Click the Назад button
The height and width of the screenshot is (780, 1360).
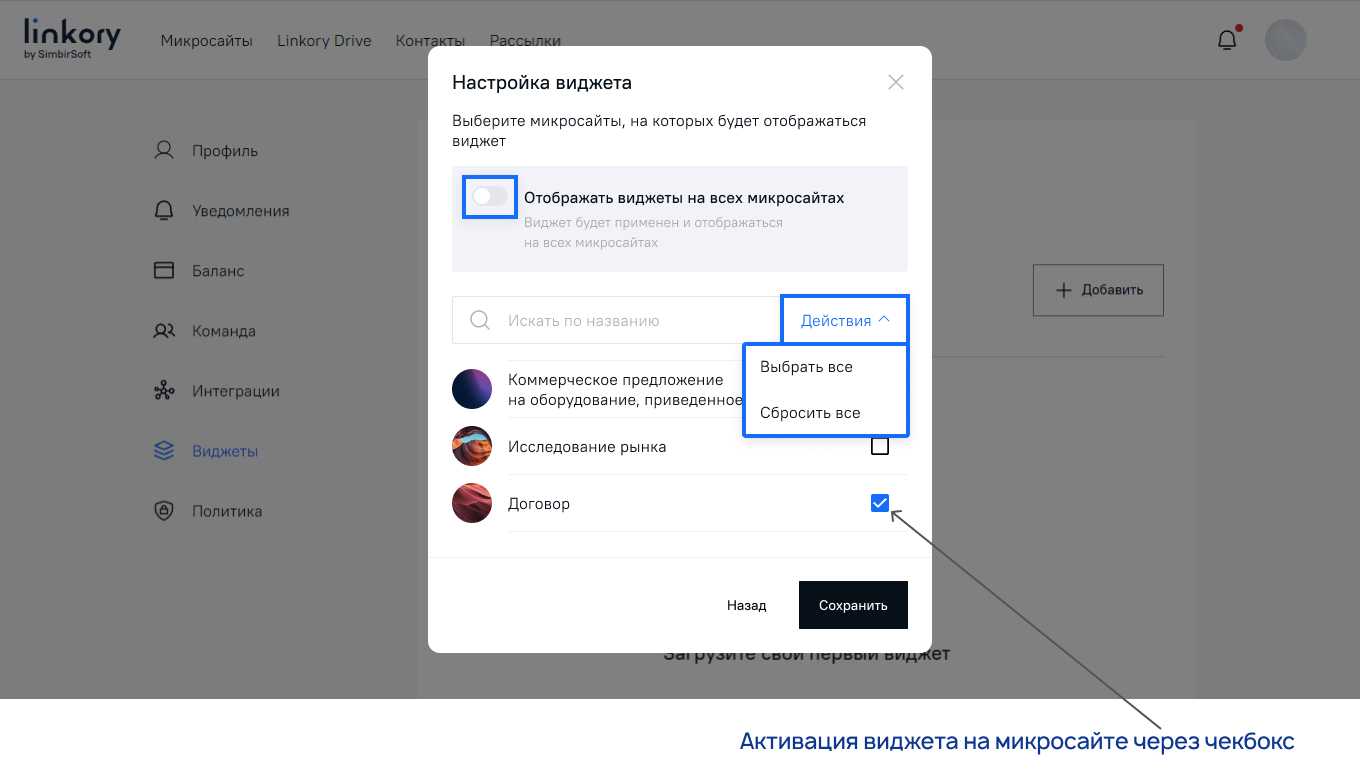[x=747, y=605]
